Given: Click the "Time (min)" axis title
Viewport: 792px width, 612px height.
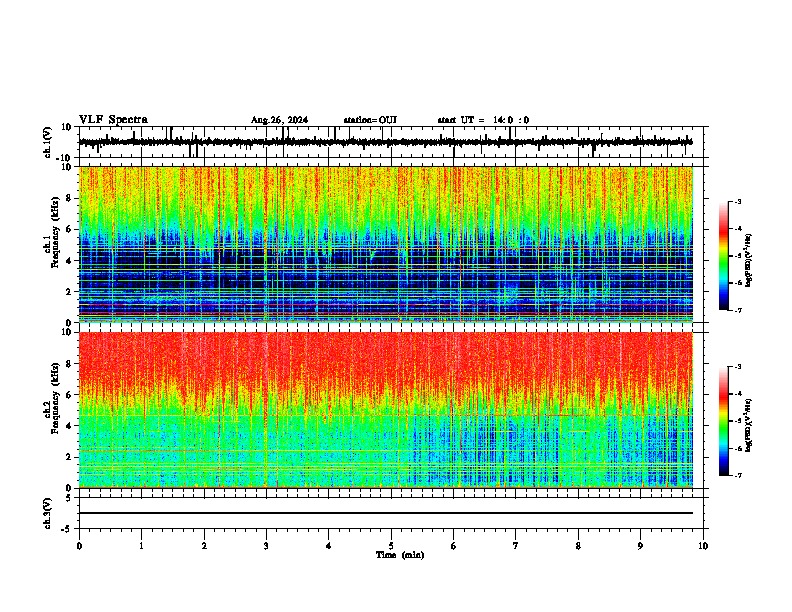Looking at the screenshot, I should click(x=400, y=555).
